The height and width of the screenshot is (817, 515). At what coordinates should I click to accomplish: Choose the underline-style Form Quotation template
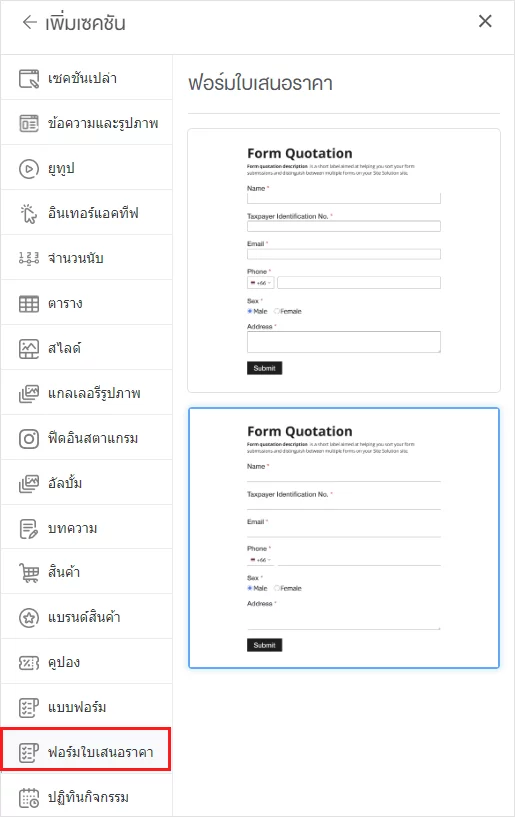tap(344, 538)
